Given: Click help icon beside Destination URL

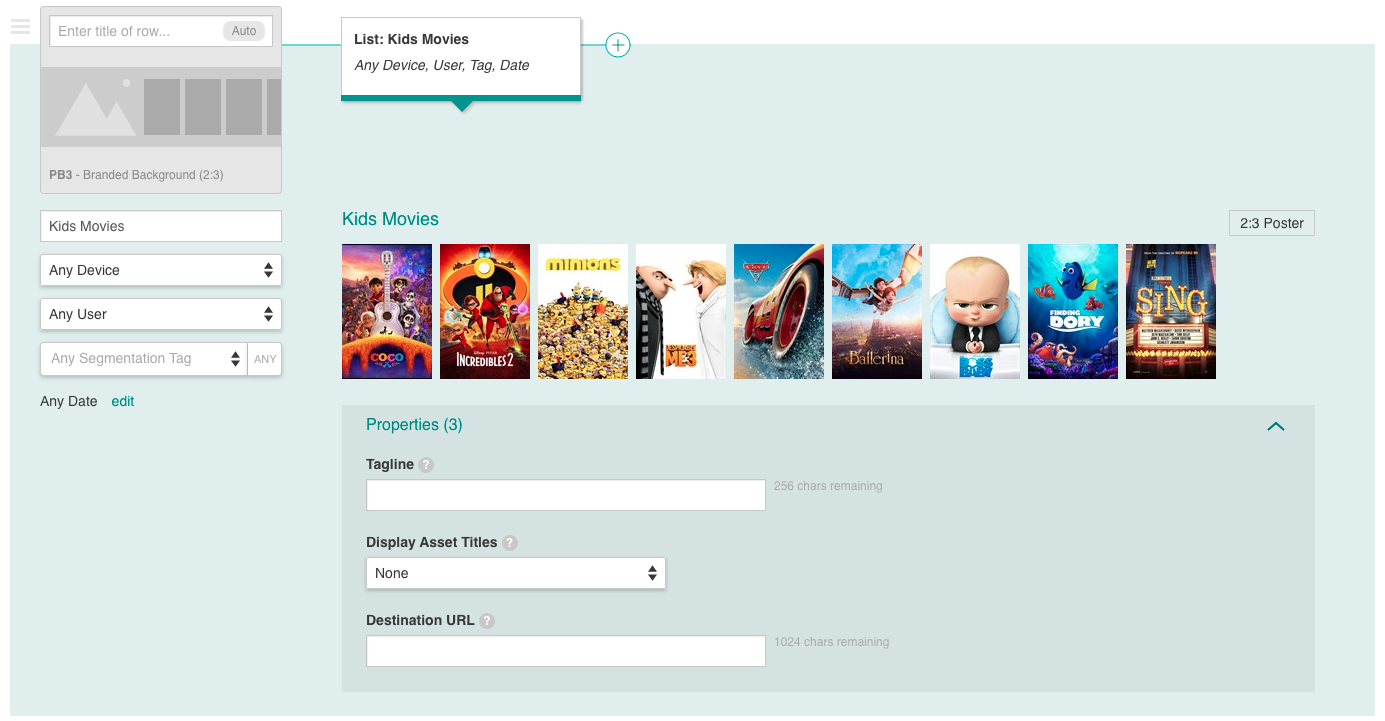Looking at the screenshot, I should coord(487,621).
